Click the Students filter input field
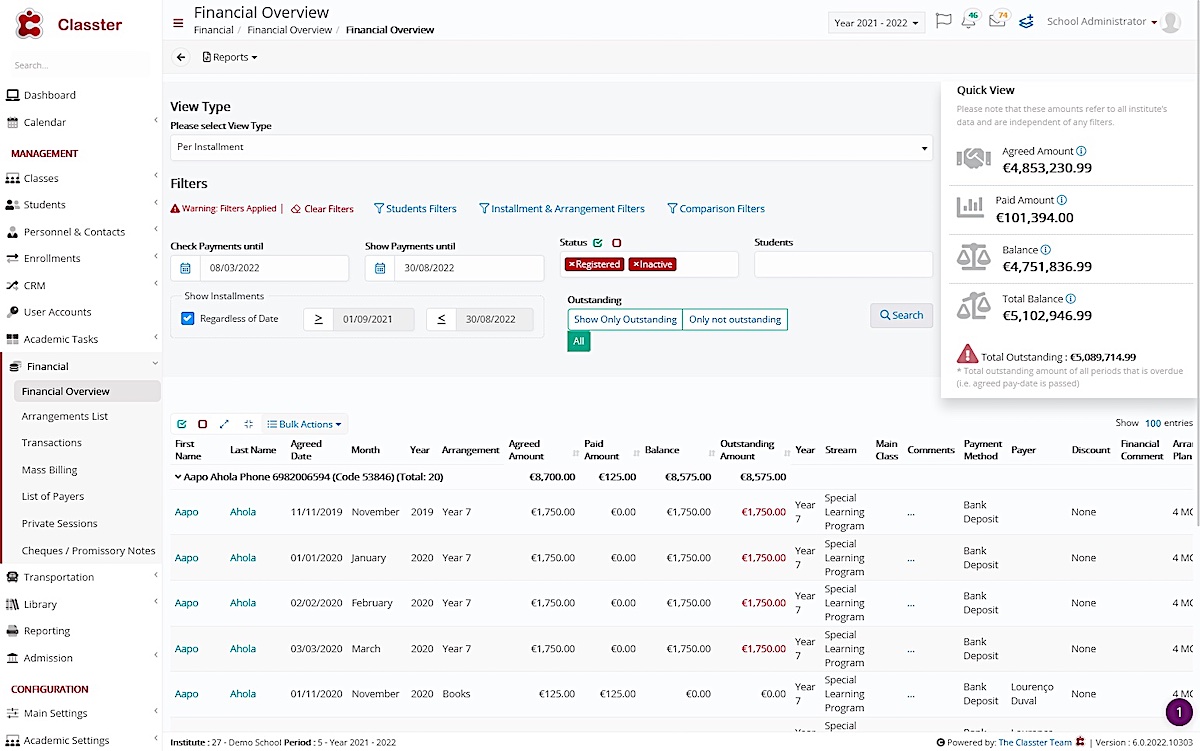The width and height of the screenshot is (1200, 751). 842,264
